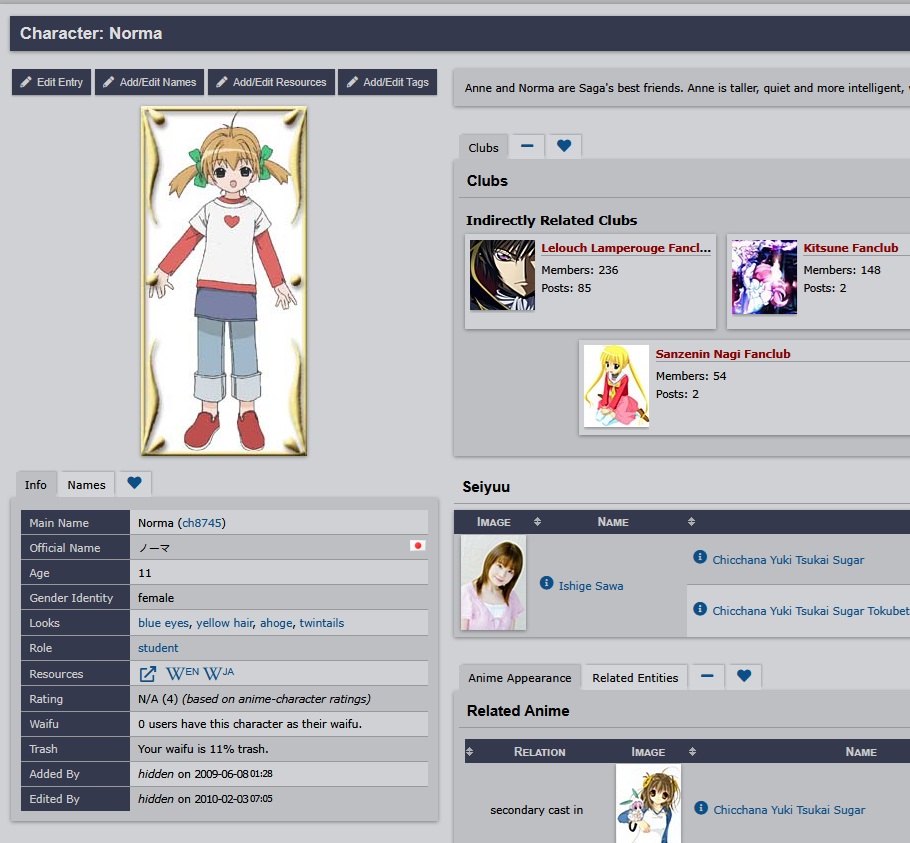Viewport: 910px width, 843px height.
Task: Open the Lelouch Lamperouge Fanclub link
Action: (626, 248)
